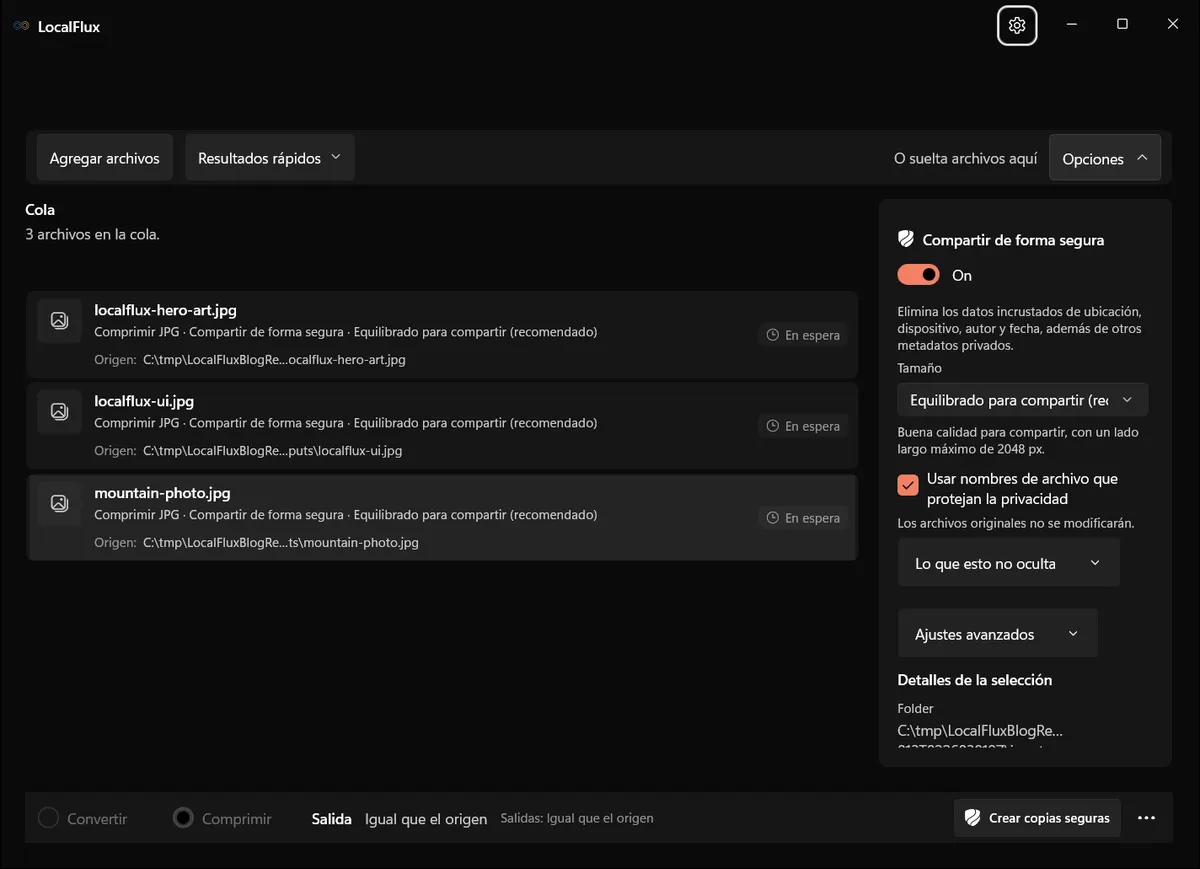The width and height of the screenshot is (1200, 869).
Task: Click origin path ending ts\mountain-photo.jpg
Action: 281,542
